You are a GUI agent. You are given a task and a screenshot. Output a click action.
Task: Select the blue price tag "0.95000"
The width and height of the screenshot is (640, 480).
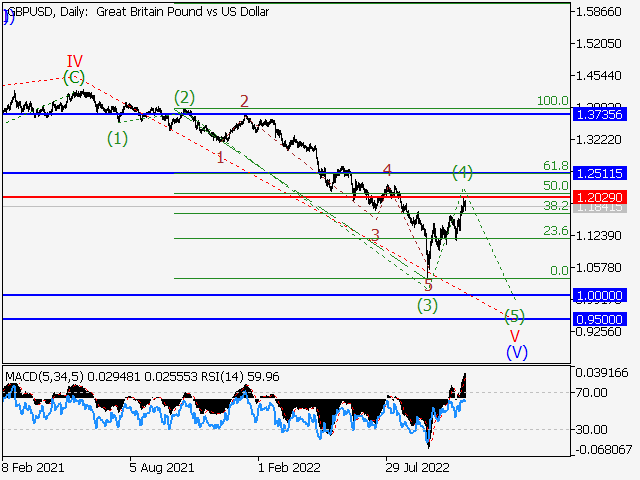tap(600, 319)
